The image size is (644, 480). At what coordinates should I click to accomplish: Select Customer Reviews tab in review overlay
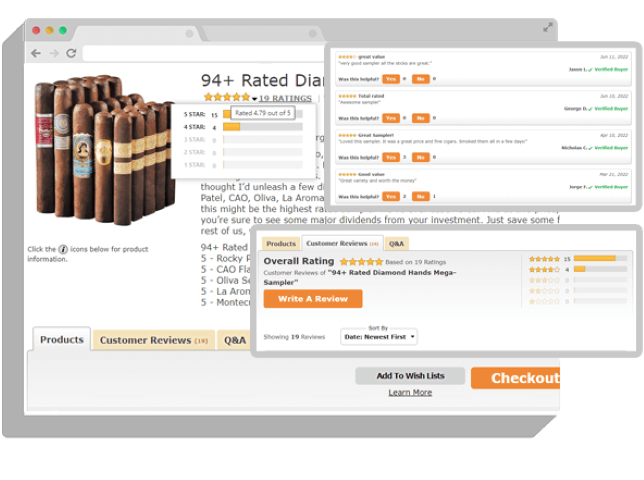343,243
